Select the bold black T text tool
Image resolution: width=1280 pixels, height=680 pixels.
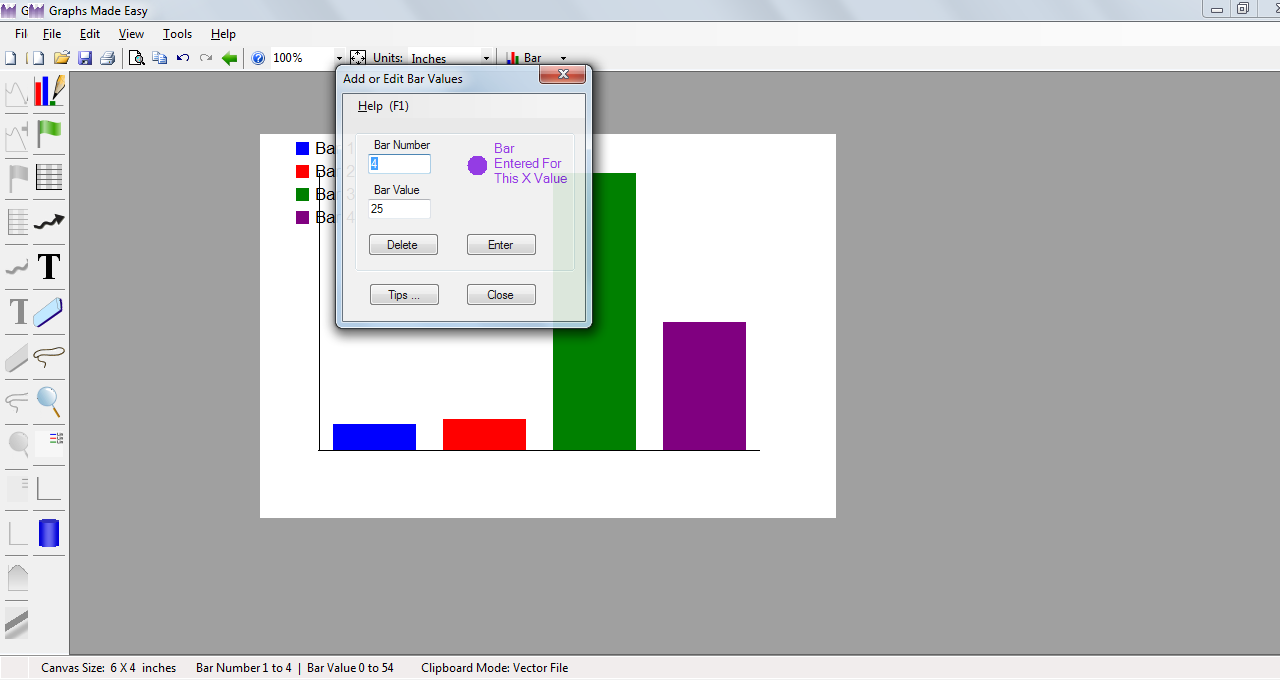click(x=50, y=267)
